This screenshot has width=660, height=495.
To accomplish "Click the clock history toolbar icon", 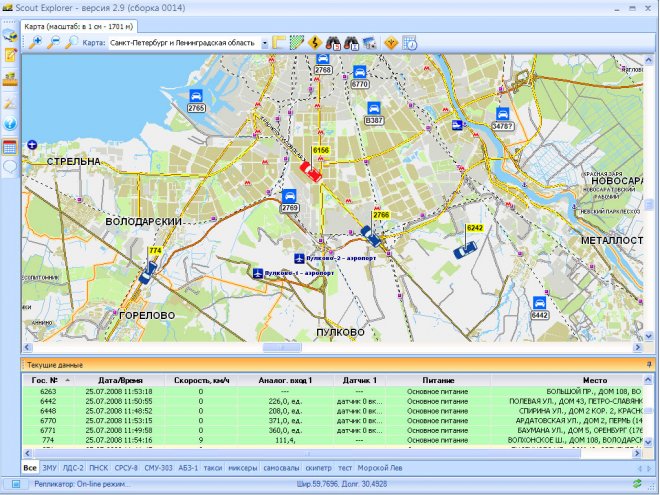I will 408,43.
